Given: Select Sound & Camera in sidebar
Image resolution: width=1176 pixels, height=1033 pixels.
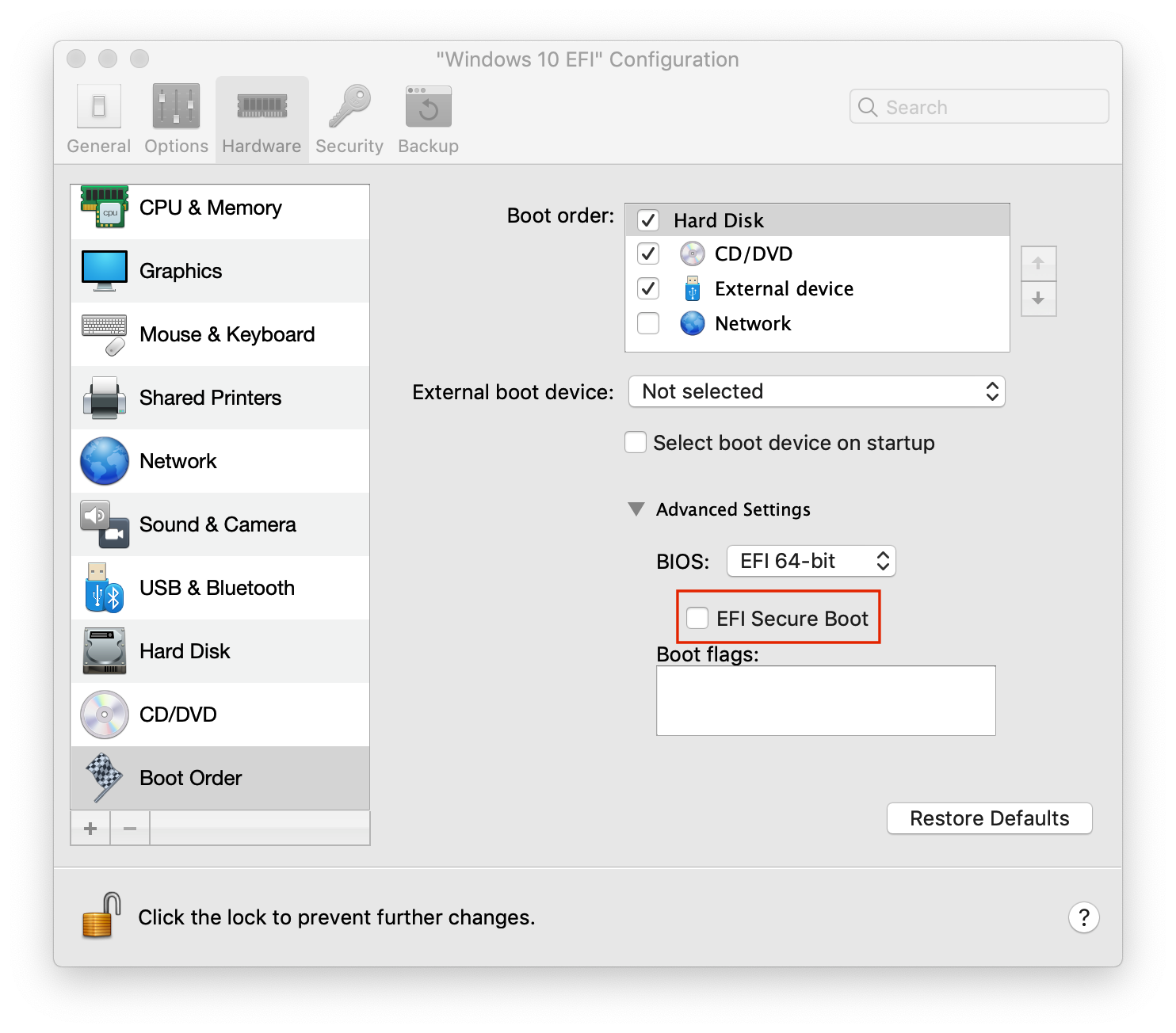Looking at the screenshot, I should [x=220, y=524].
